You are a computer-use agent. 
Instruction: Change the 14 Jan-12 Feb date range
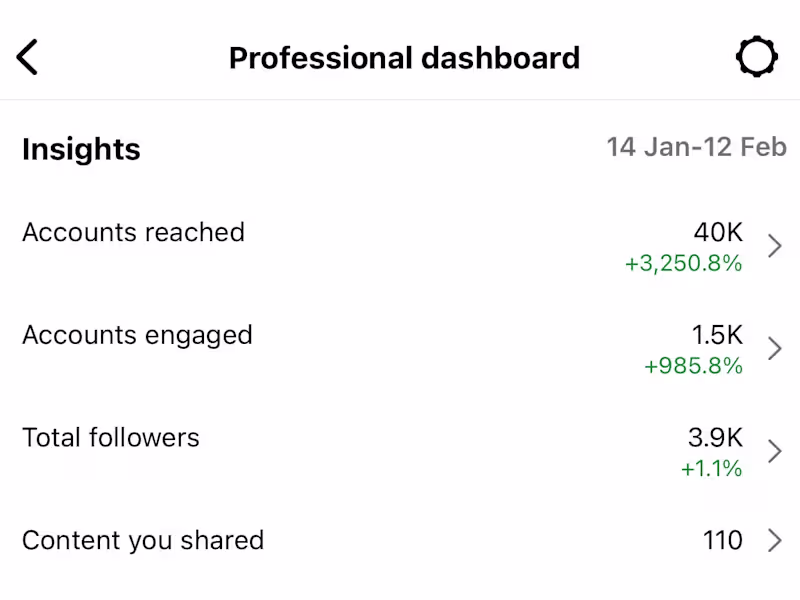click(696, 148)
